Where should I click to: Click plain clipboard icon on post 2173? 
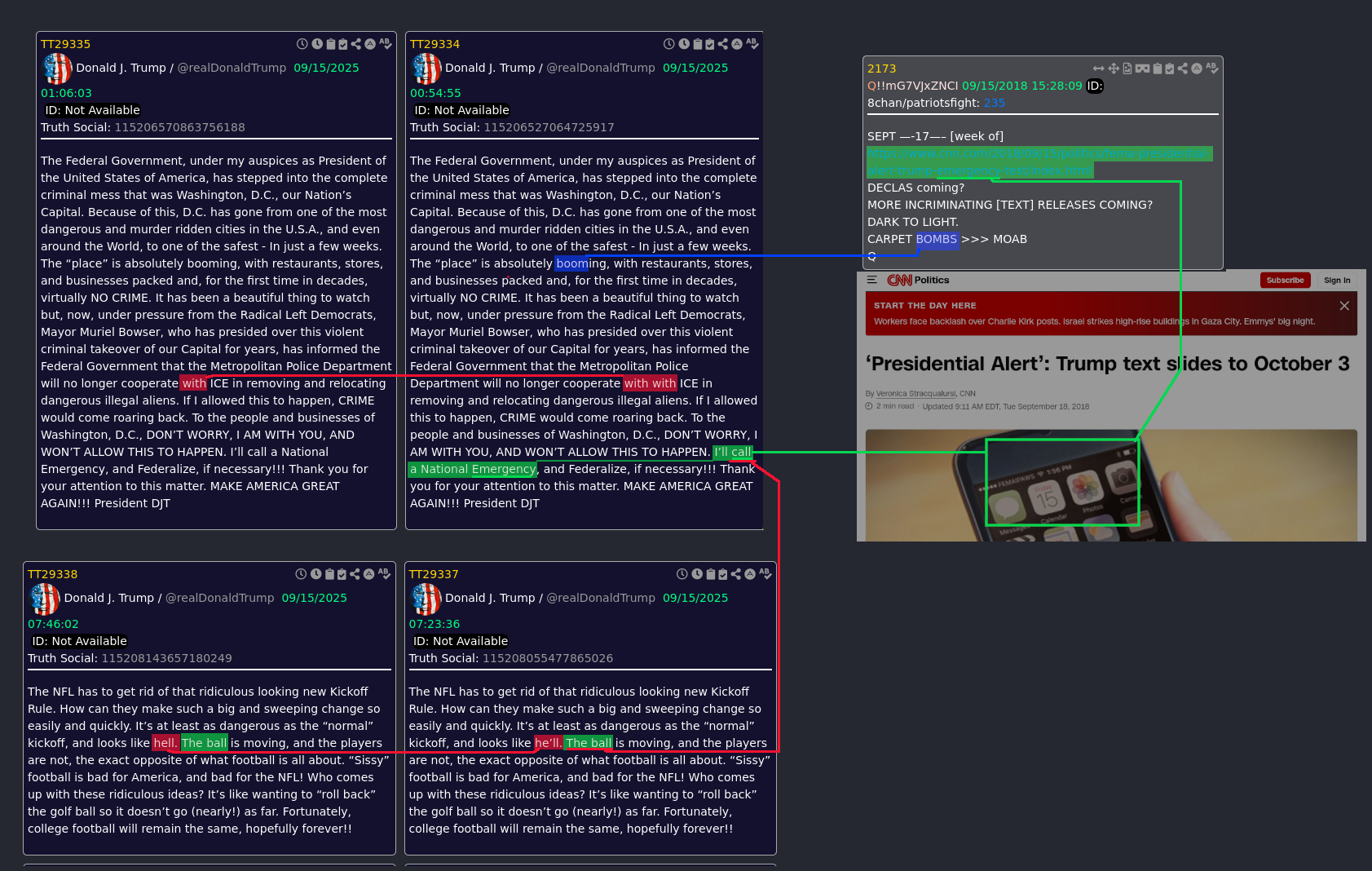(1157, 69)
